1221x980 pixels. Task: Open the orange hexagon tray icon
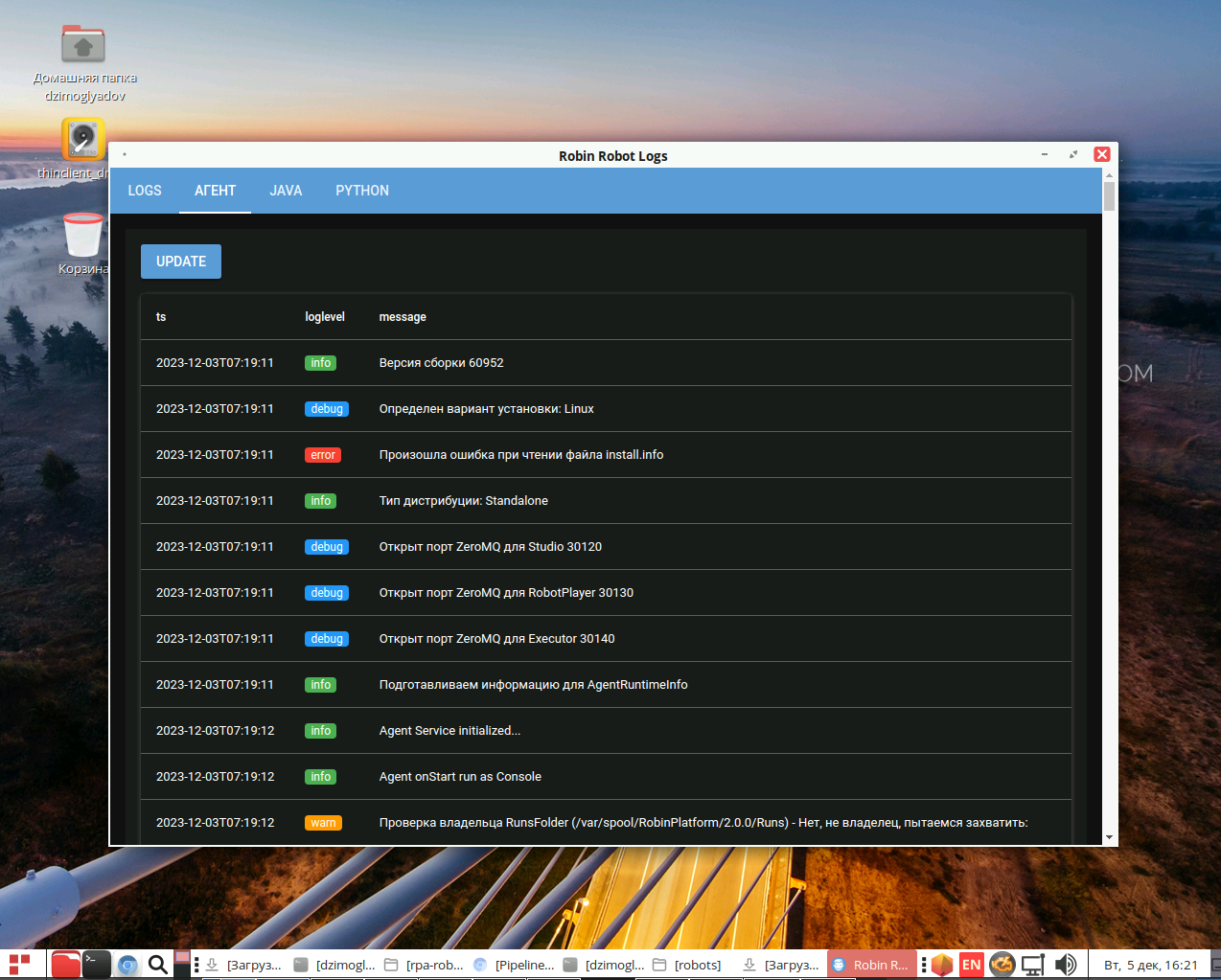pyautogui.click(x=942, y=965)
